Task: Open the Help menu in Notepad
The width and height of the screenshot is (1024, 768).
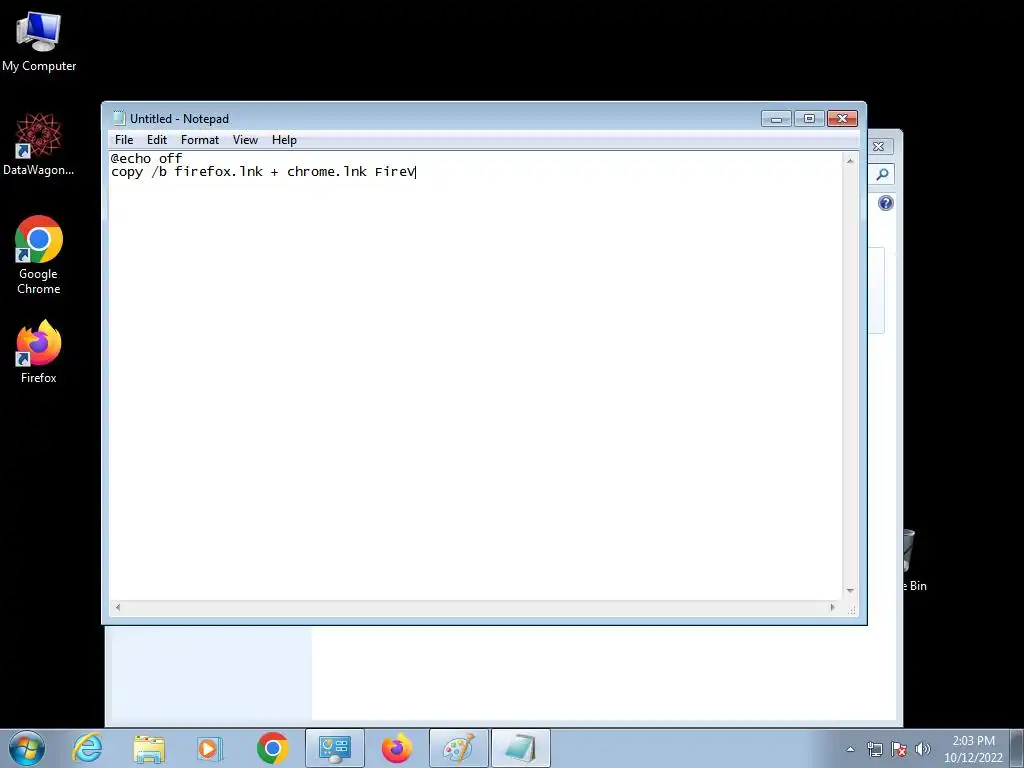Action: (284, 140)
